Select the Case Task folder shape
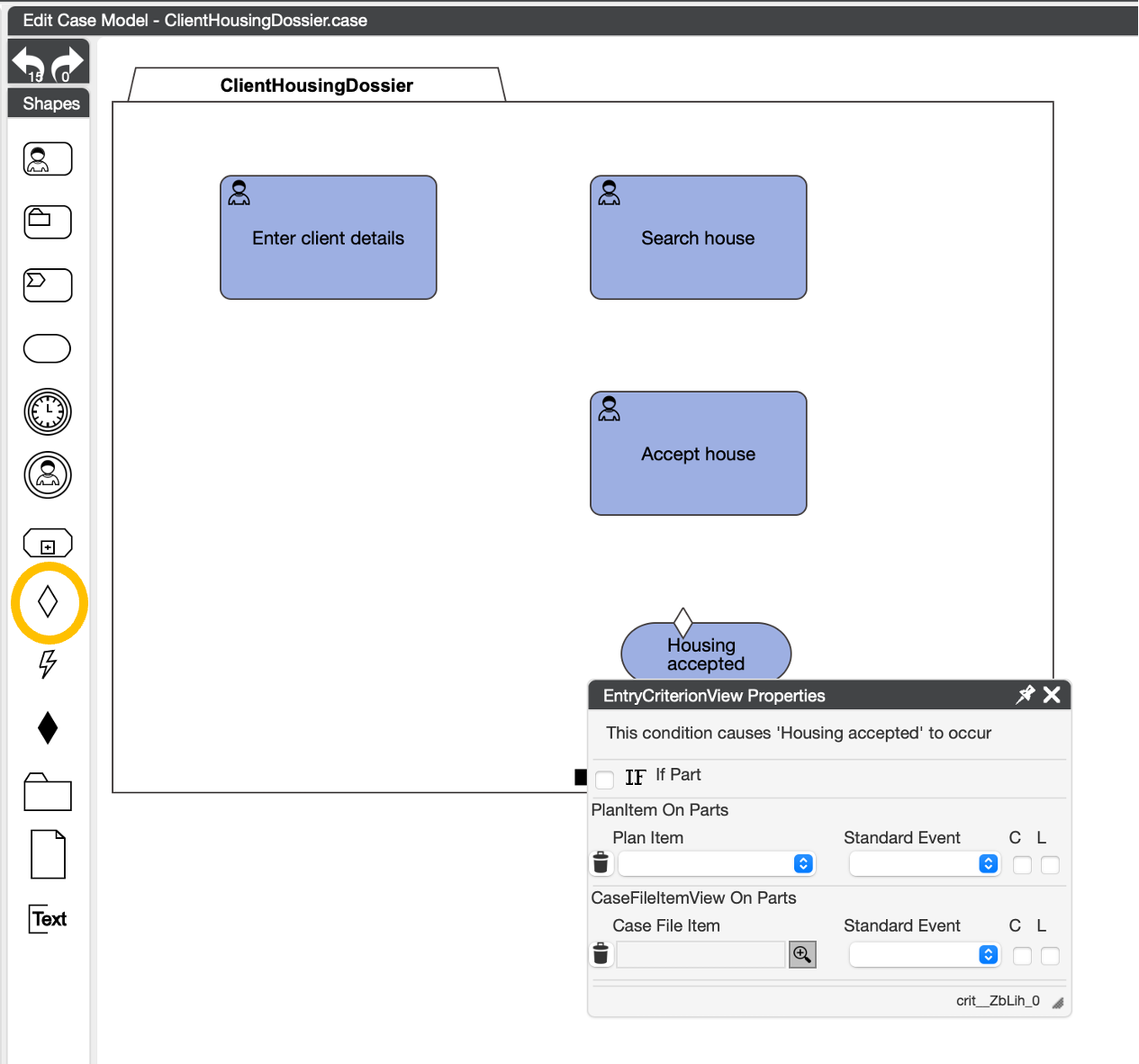Screen dimensions: 1139x1064 pos(48,222)
